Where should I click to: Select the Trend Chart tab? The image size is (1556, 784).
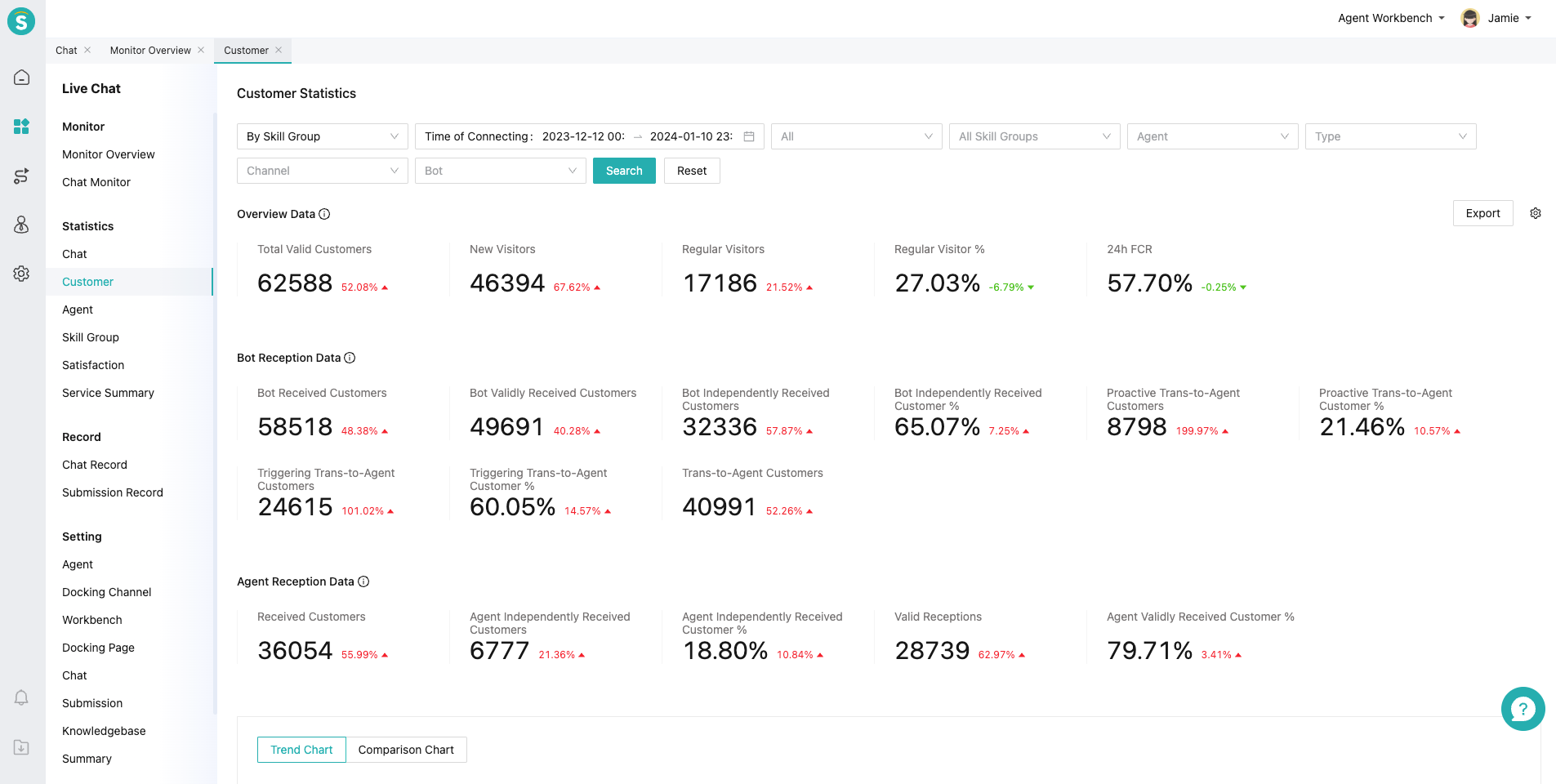(x=301, y=750)
